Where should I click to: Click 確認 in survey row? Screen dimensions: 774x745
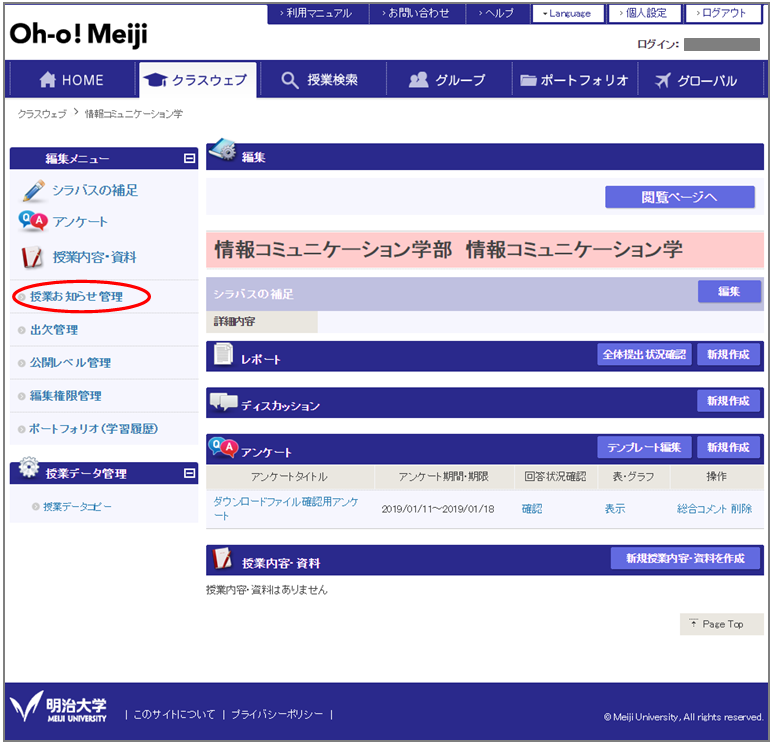click(532, 509)
